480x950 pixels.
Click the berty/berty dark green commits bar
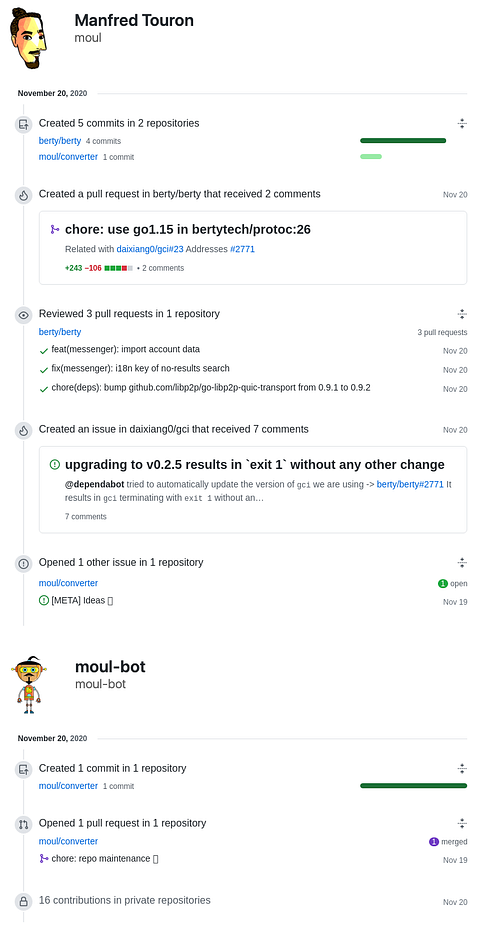(x=403, y=141)
